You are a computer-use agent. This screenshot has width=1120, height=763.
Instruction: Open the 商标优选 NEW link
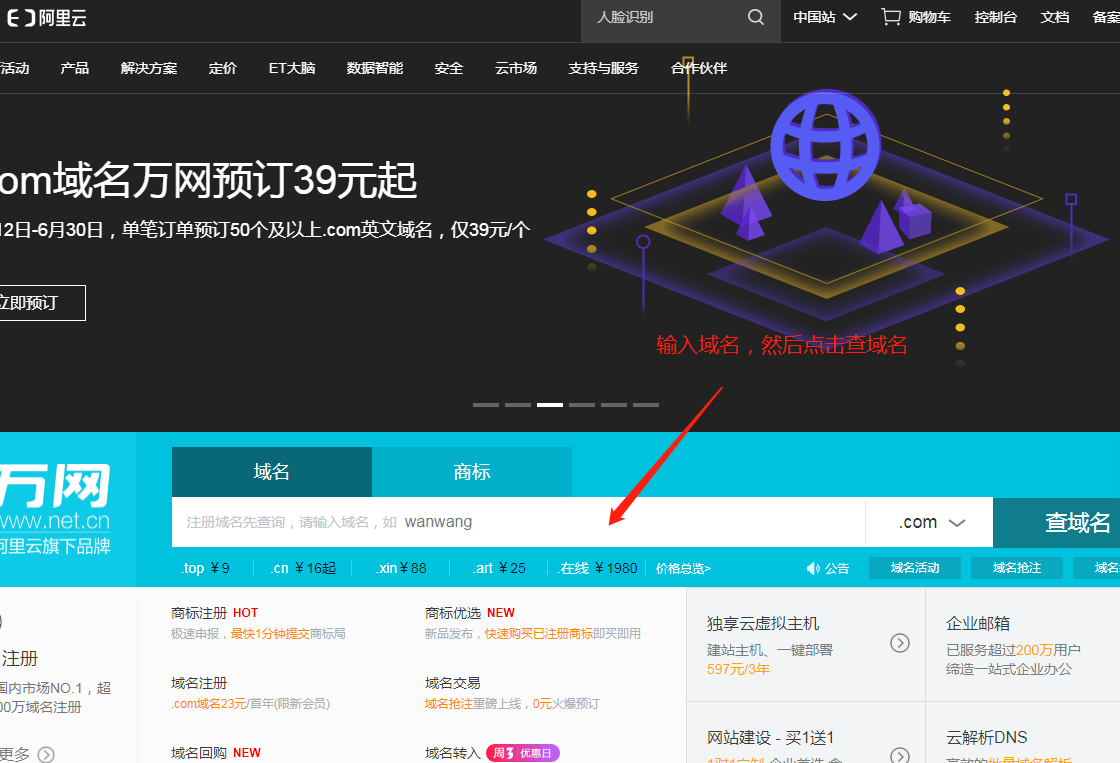point(470,613)
